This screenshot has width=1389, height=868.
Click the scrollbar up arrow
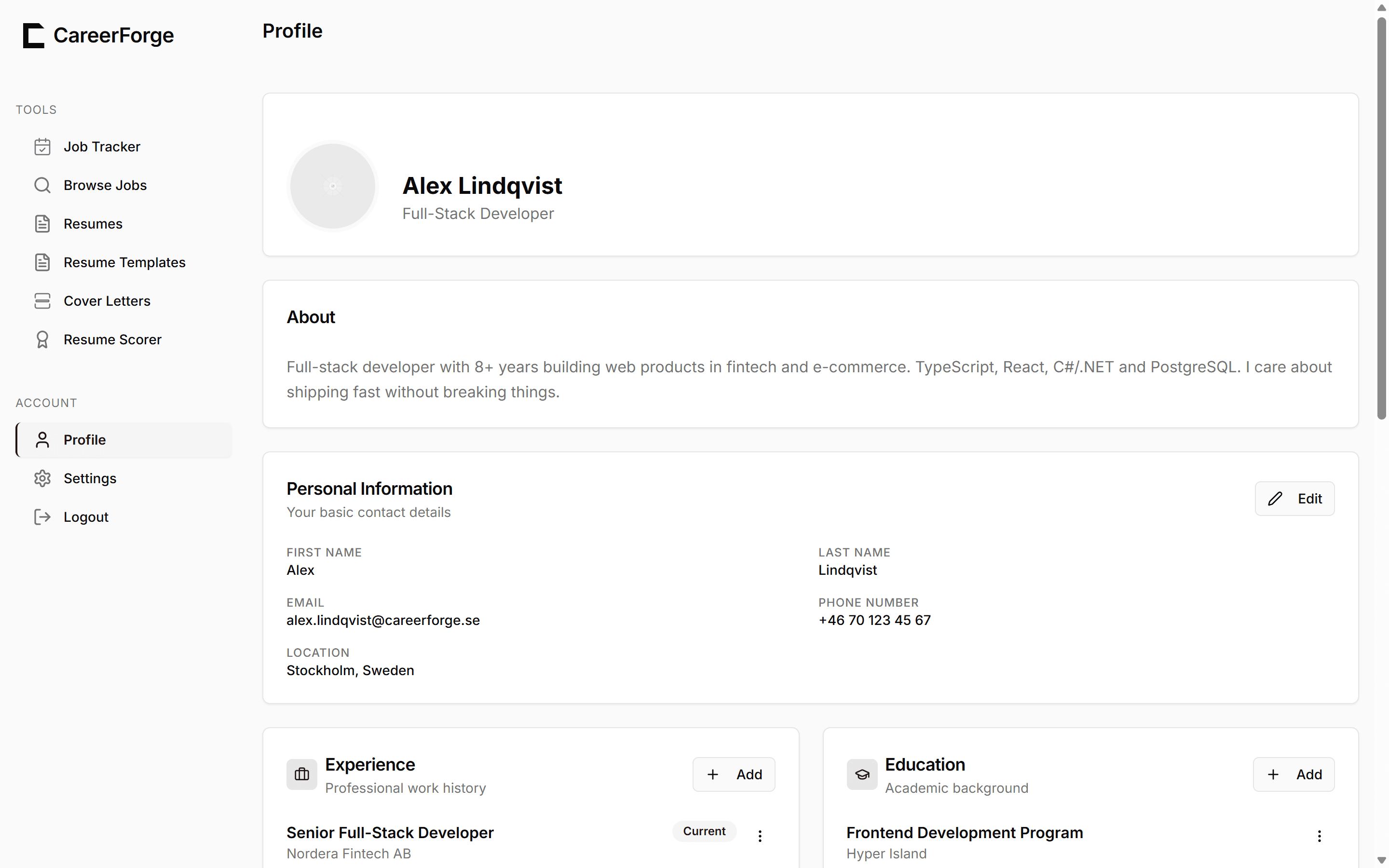coord(1382,7)
